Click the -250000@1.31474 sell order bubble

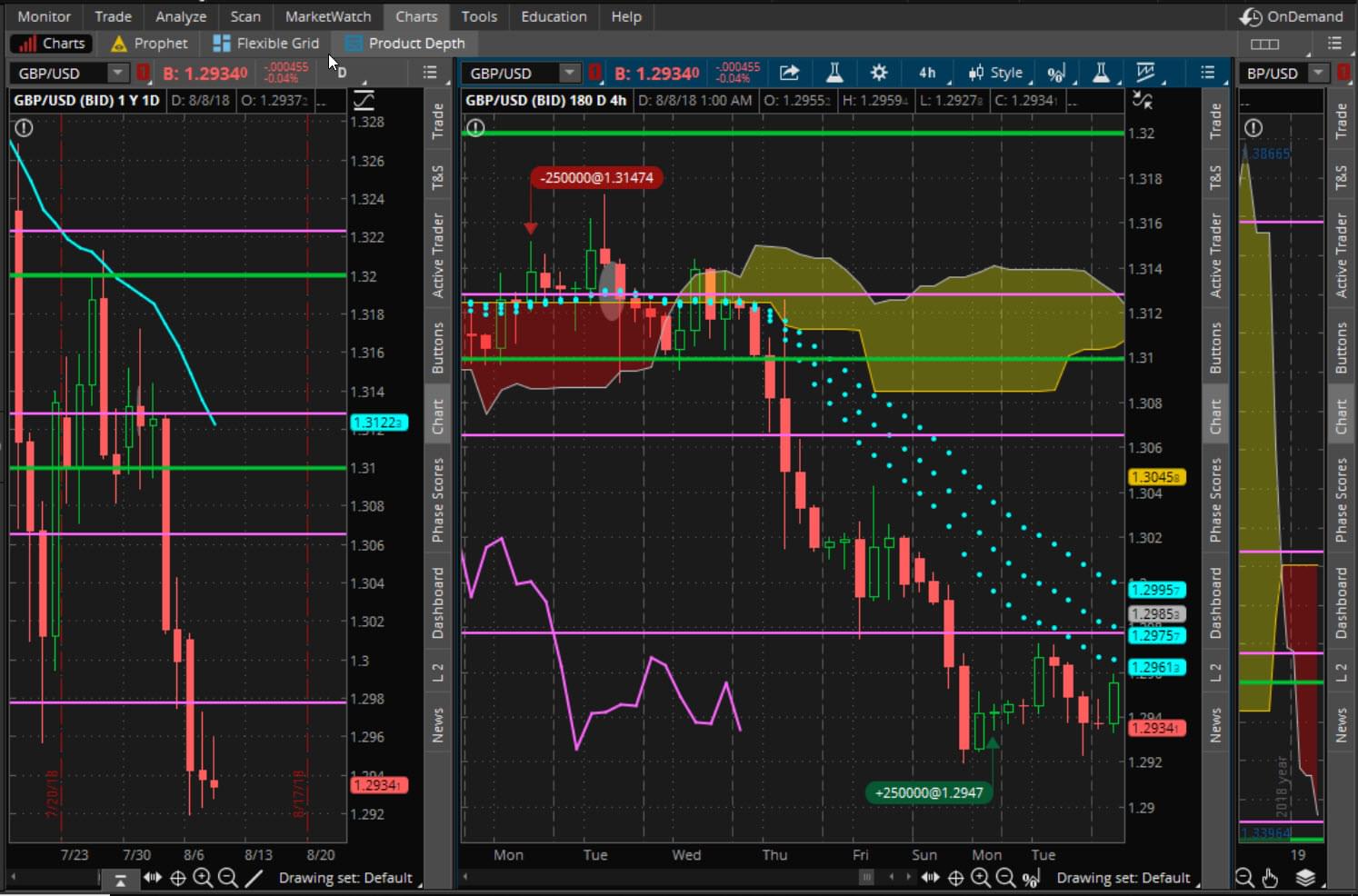596,177
